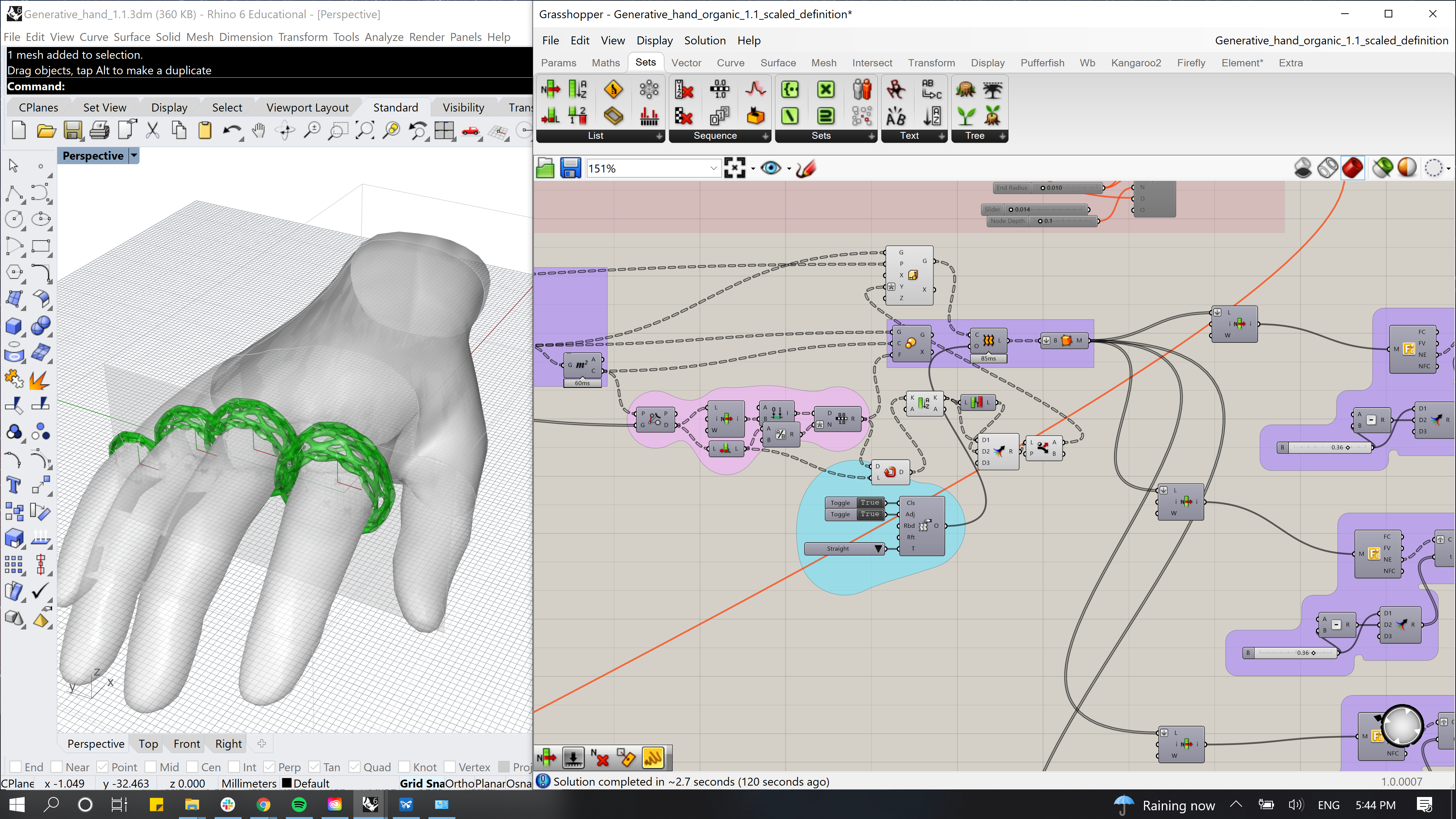This screenshot has width=1456, height=819.
Task: Click the Windows Start button
Action: 17,804
